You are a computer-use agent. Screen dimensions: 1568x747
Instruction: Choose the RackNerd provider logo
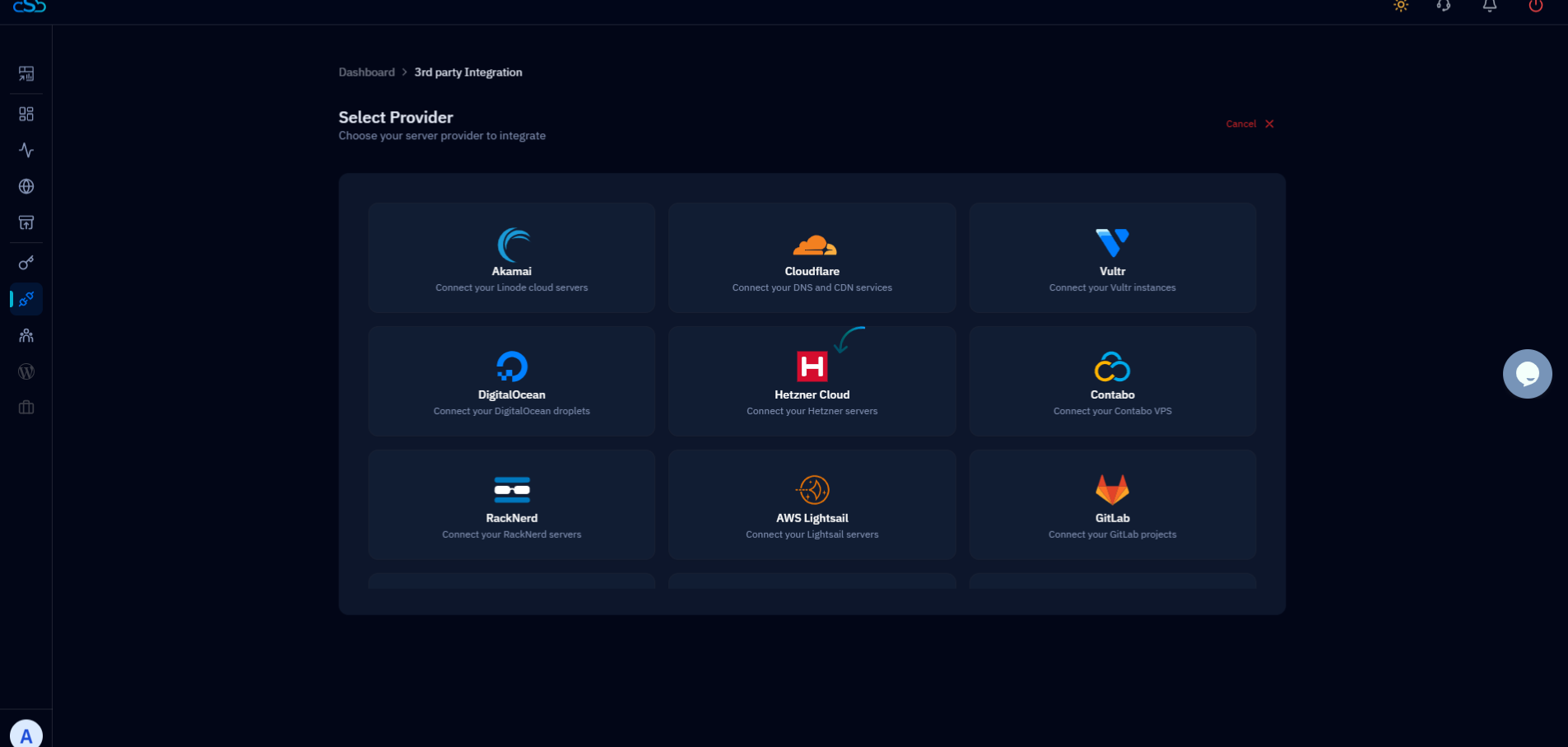pos(512,490)
